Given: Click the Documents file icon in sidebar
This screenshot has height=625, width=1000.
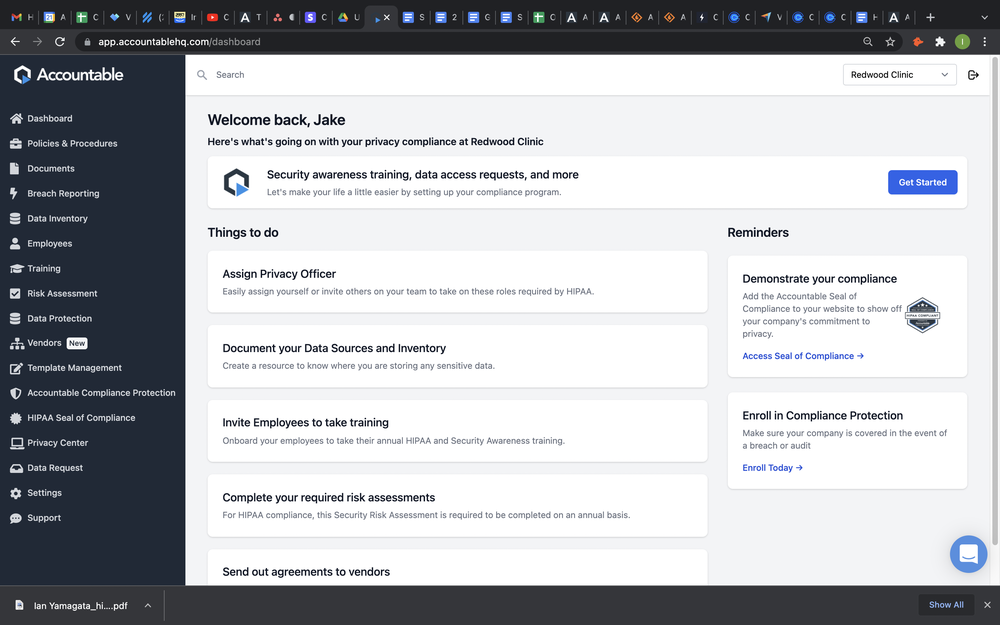Looking at the screenshot, I should [15, 168].
